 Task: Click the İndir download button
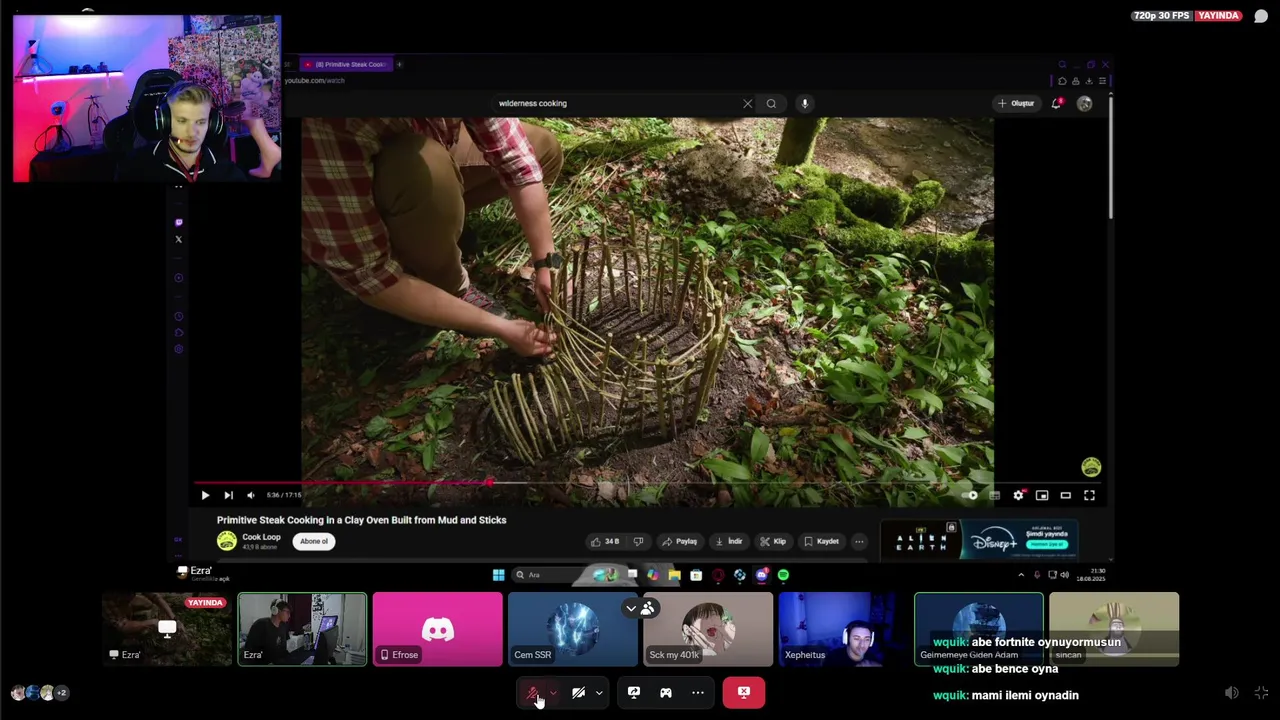coord(728,541)
